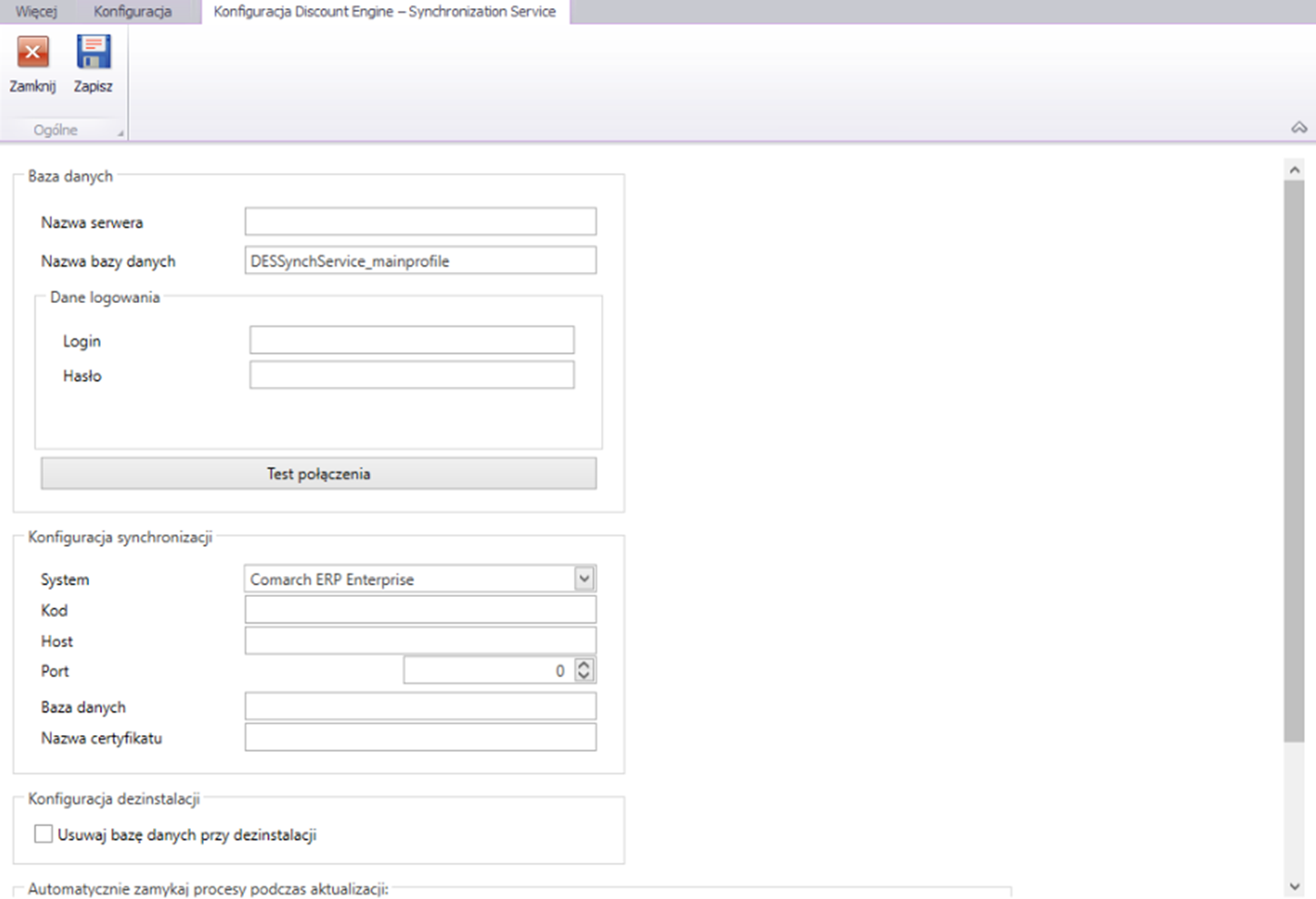Click the Nazwa certyfikatu field
Viewport: 1316px width, 899px height.
[420, 737]
